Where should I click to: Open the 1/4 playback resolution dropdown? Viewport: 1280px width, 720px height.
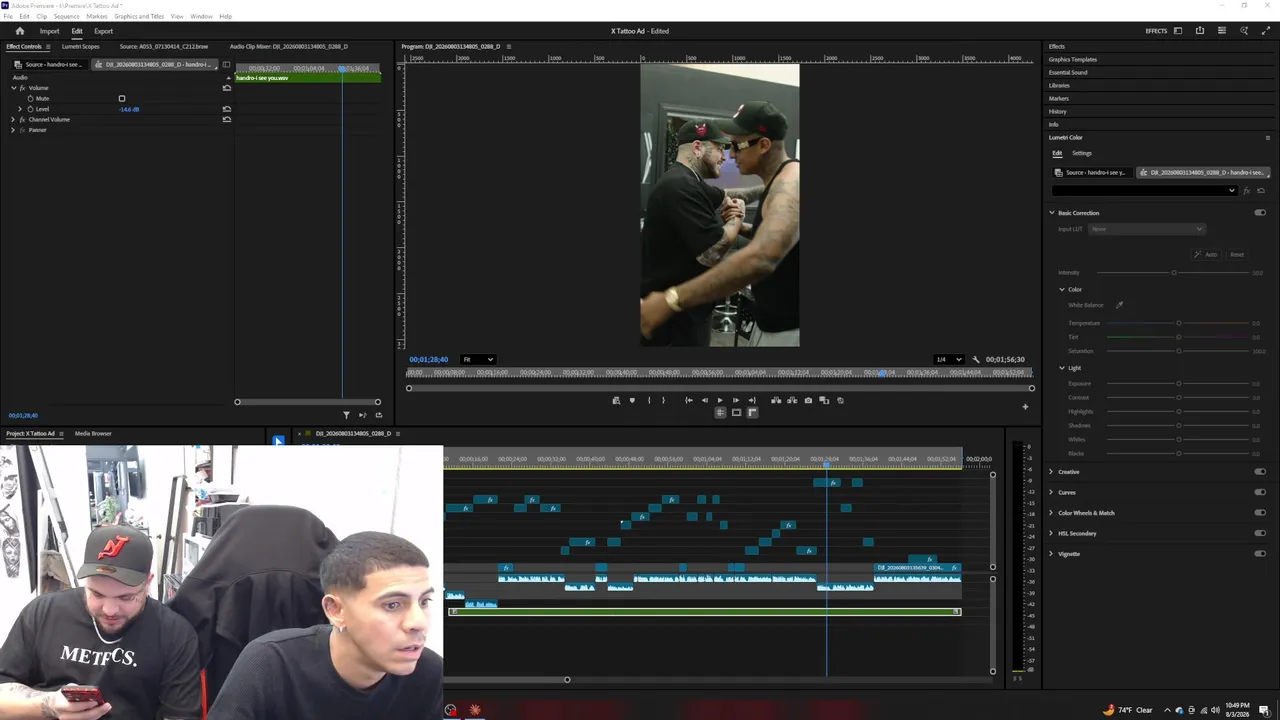click(948, 360)
